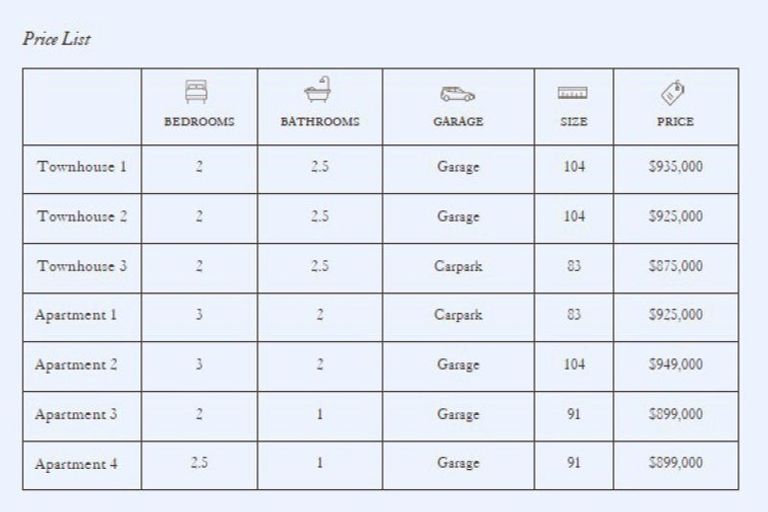Click the $949,000 price for Apartment 2
768x512 pixels.
(675, 365)
